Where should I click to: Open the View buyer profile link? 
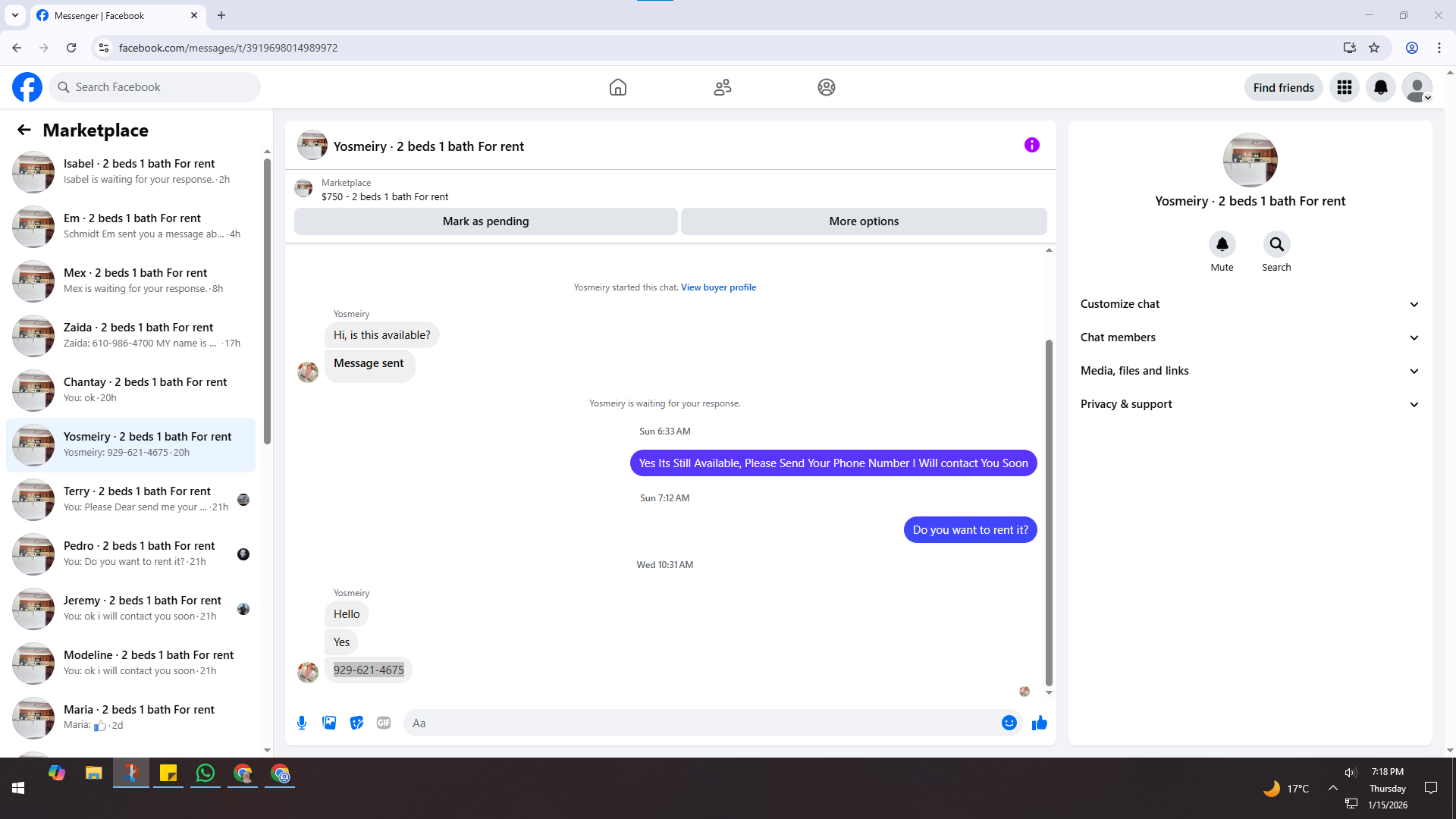click(717, 287)
